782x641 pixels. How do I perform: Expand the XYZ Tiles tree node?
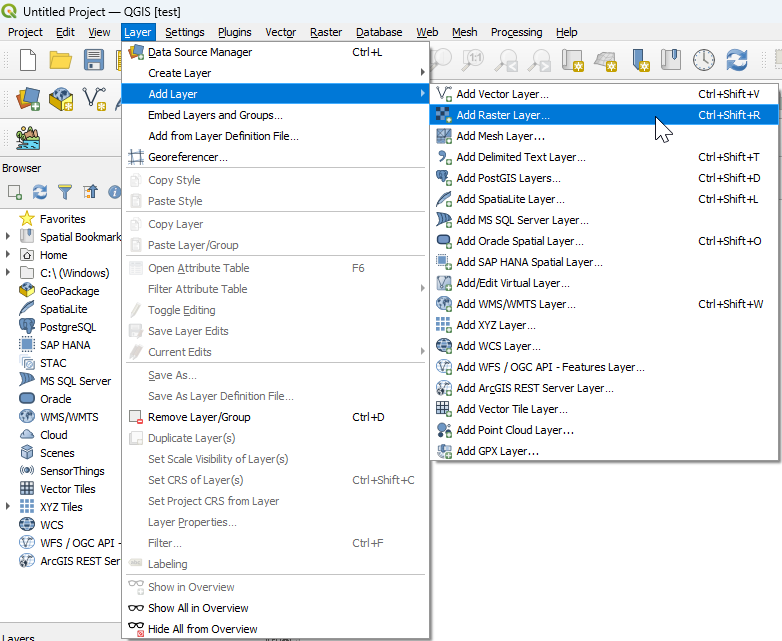[8, 507]
